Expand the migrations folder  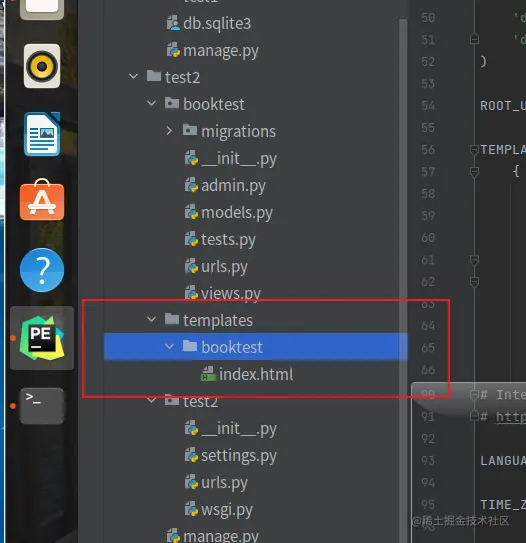point(169,131)
